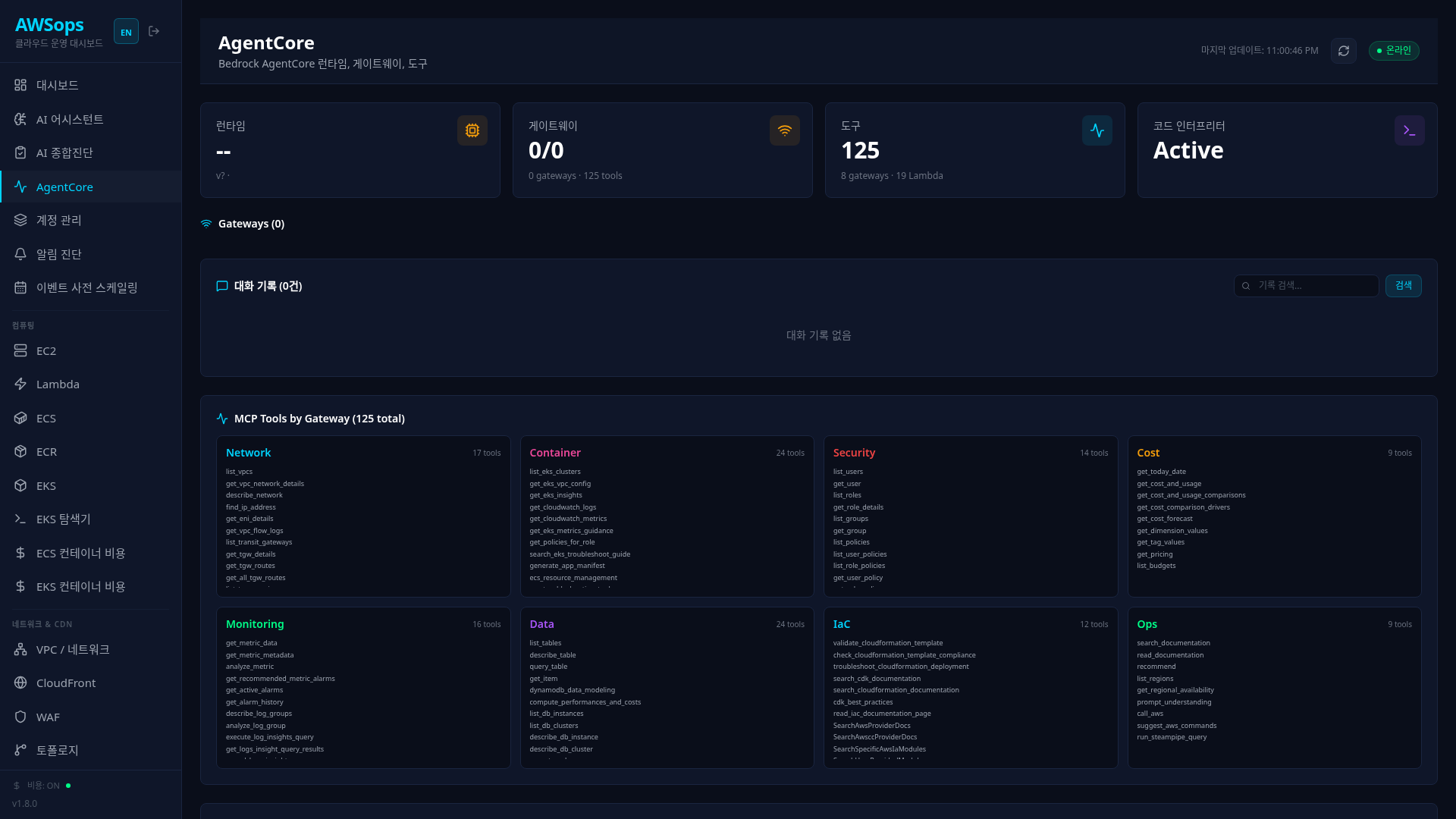
Task: Click the 토폴로지 branch icon
Action: [20, 750]
